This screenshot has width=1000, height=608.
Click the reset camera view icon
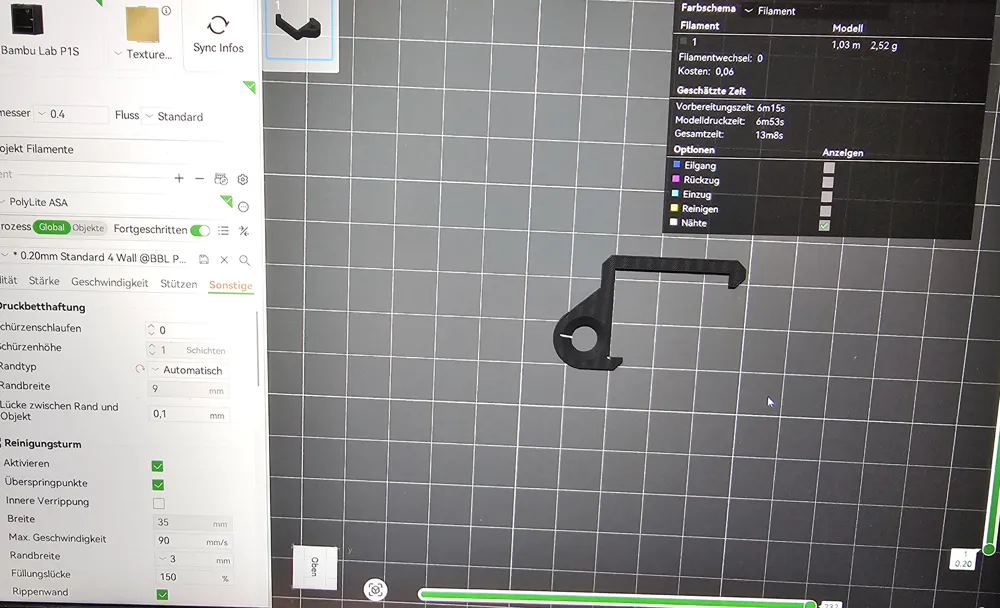[x=375, y=589]
